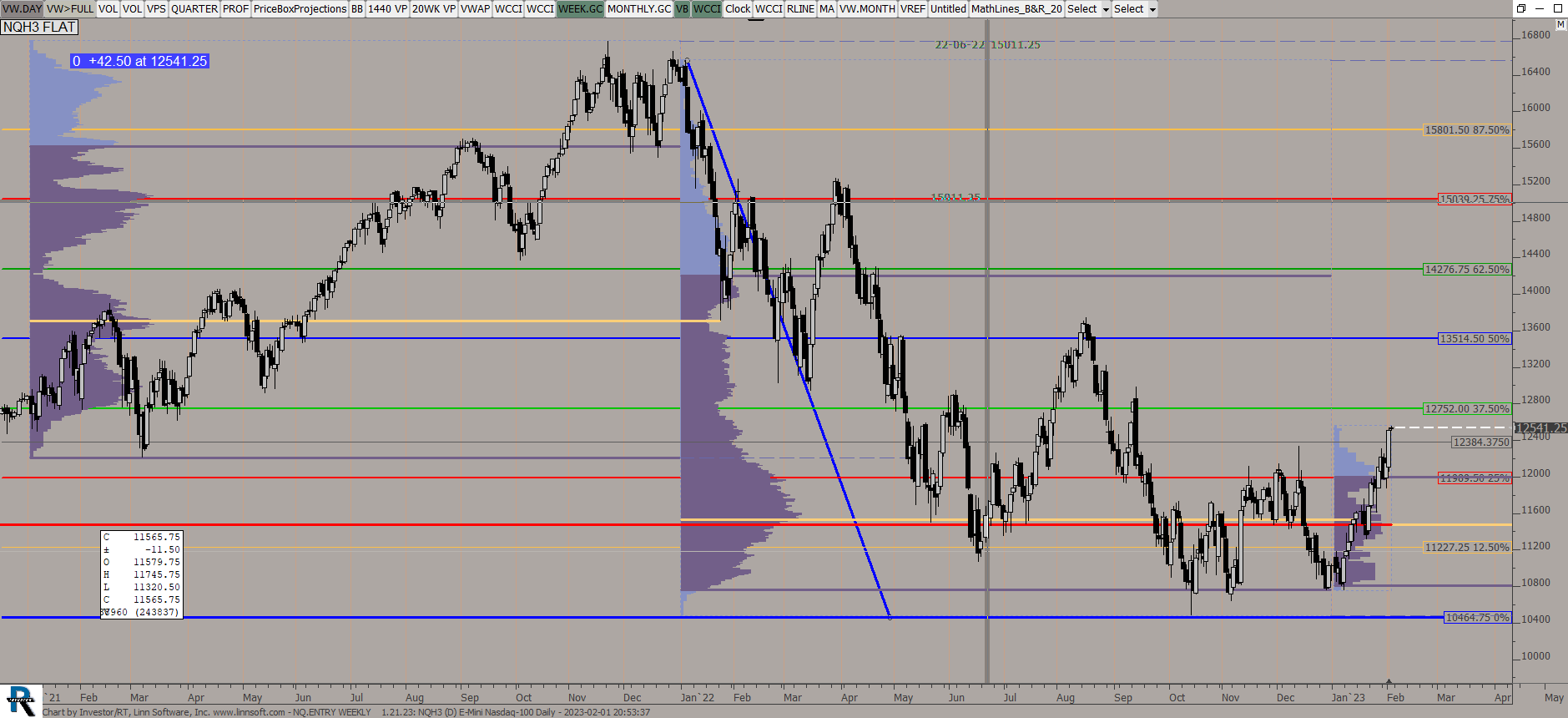Click the Investor/RT logo in bottom-left corner
The height and width of the screenshot is (718, 1568).
20,700
